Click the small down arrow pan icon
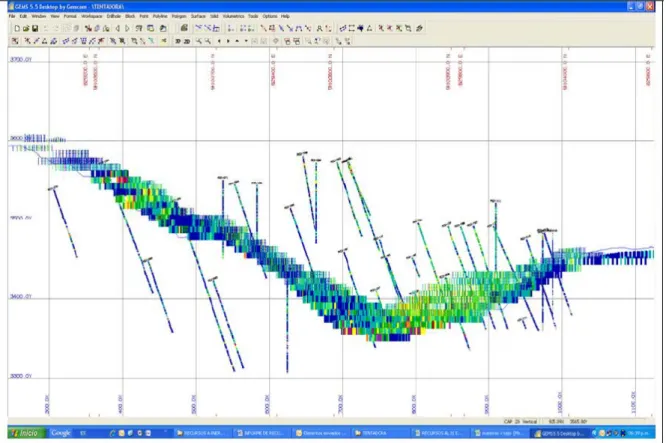 pyautogui.click(x=246, y=41)
